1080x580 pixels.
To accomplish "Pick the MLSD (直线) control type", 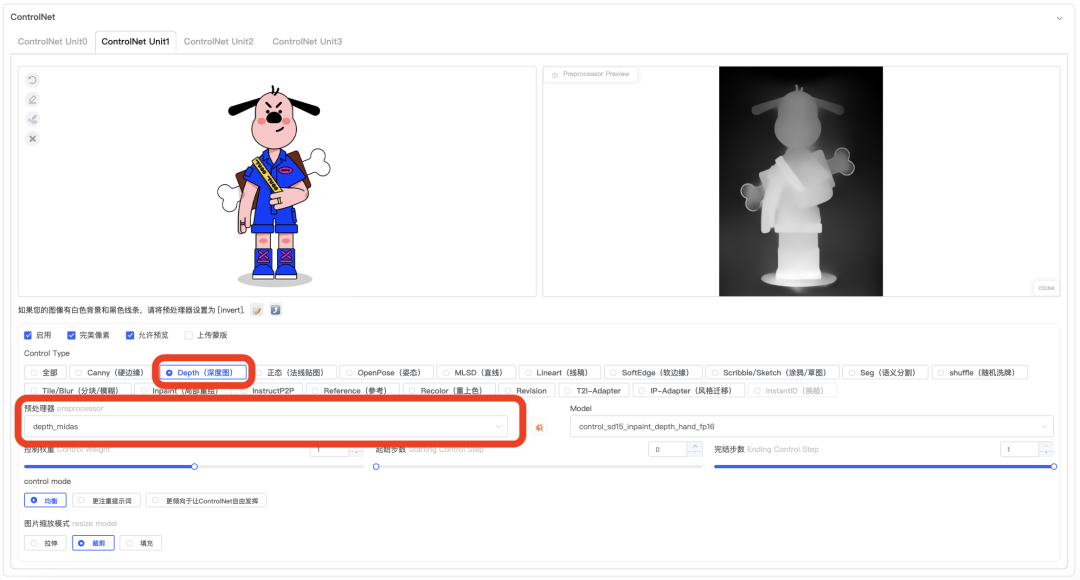I will [476, 373].
